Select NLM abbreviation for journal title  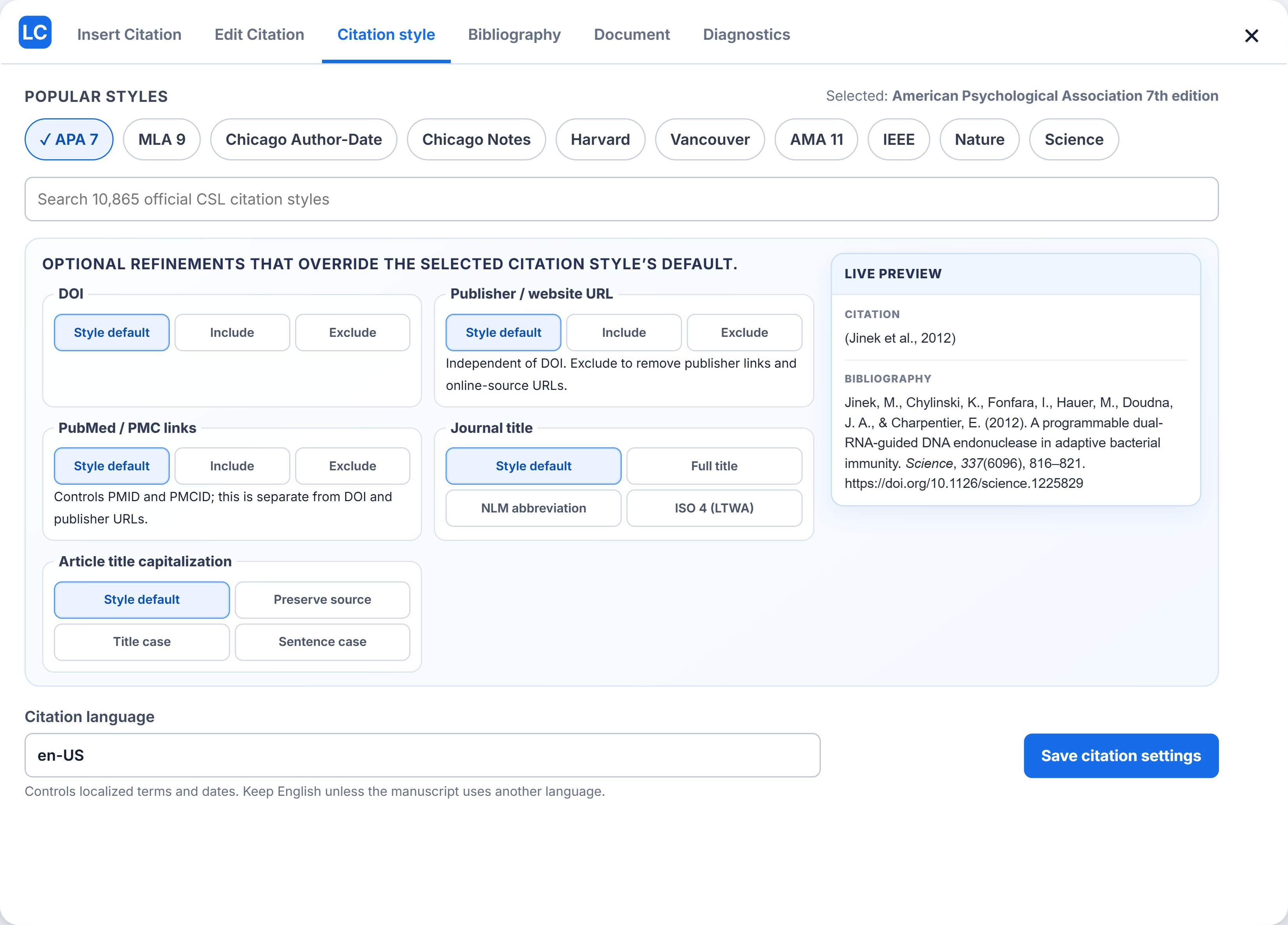click(x=533, y=508)
